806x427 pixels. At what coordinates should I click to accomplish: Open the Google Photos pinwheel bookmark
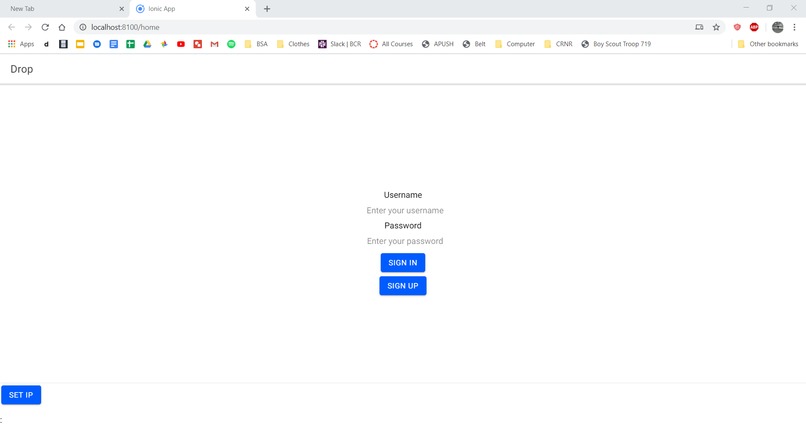[x=164, y=44]
